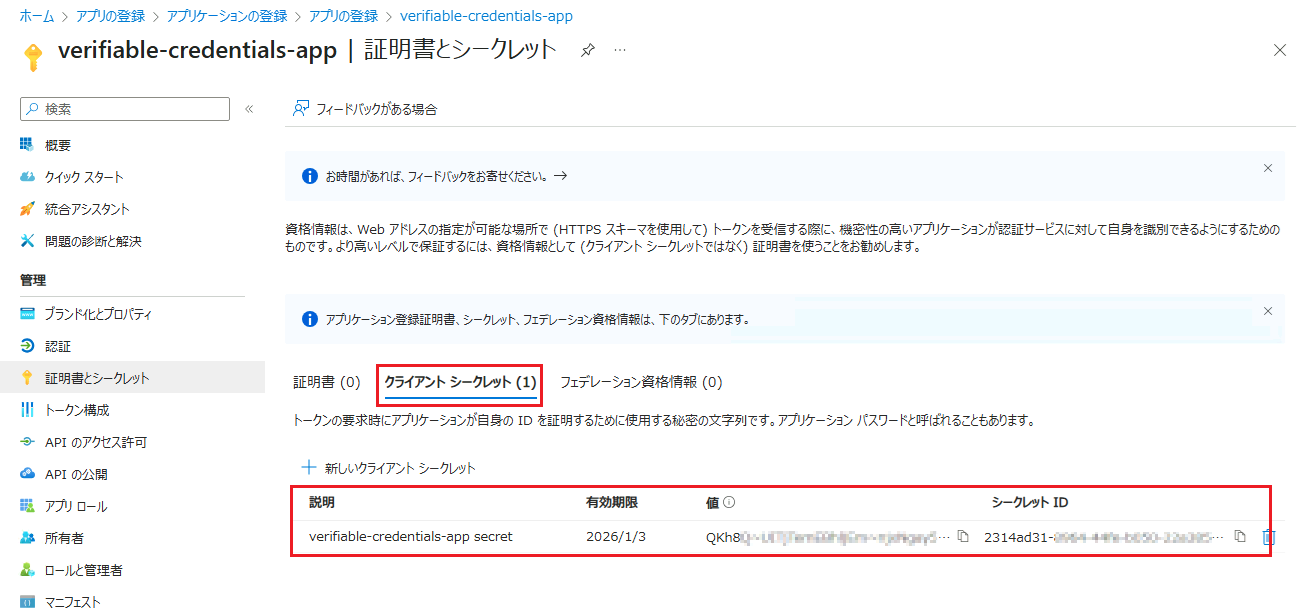Click the info icon next to 値
The image size is (1314, 616).
pyautogui.click(x=729, y=503)
